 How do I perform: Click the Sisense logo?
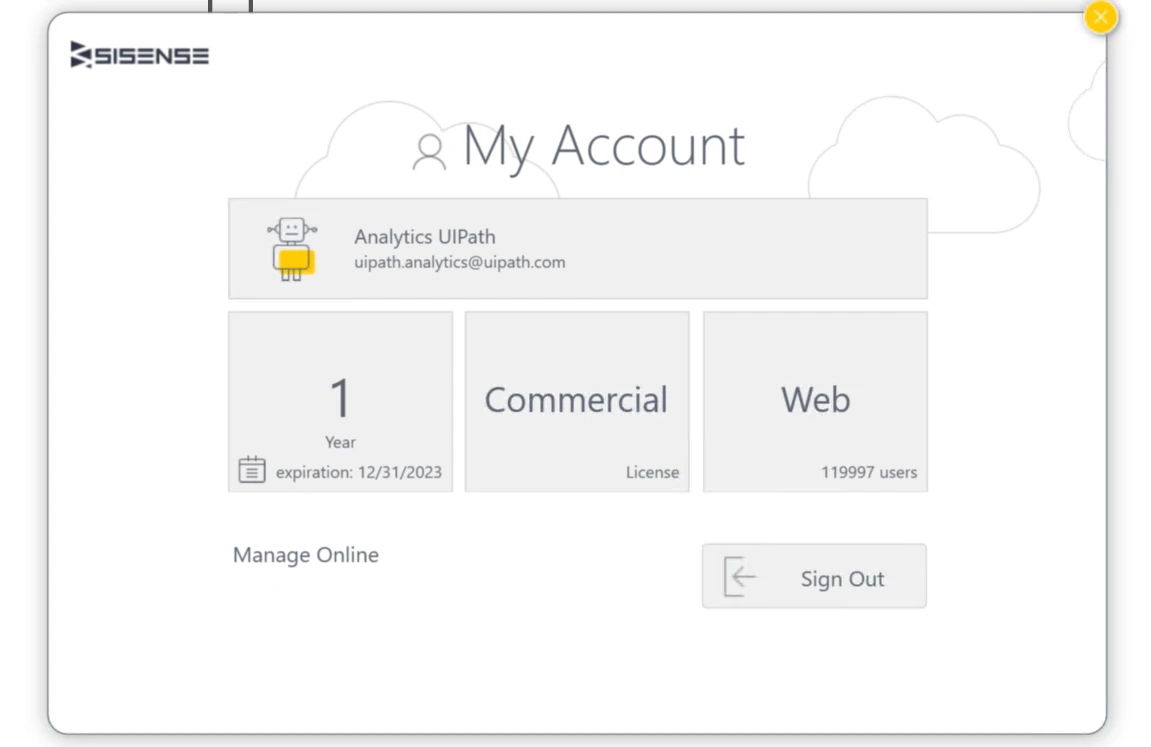tap(139, 55)
